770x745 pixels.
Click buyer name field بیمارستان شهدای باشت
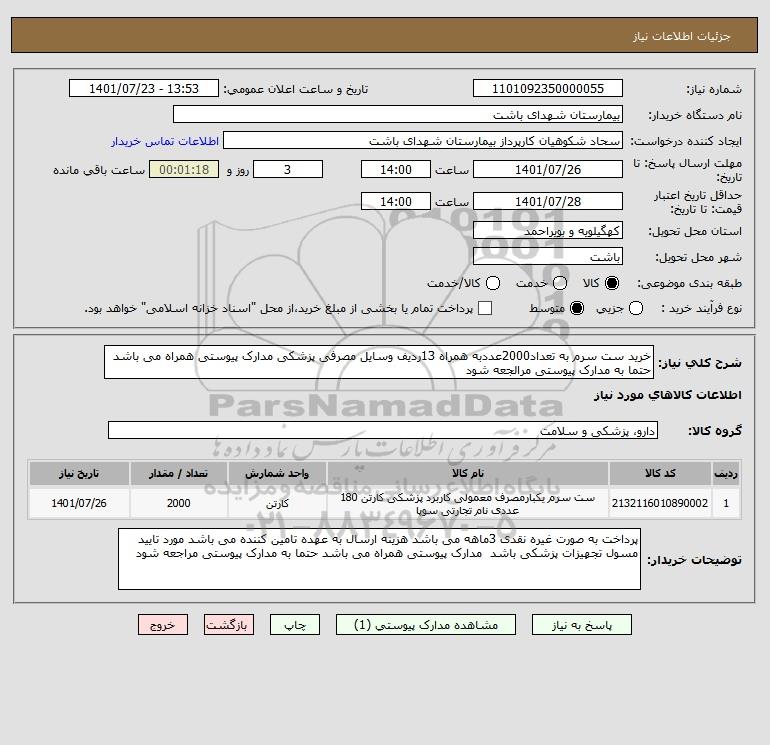coord(398,114)
